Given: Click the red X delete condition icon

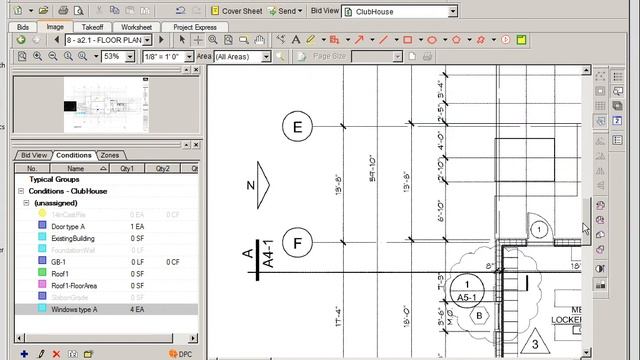Looking at the screenshot, I should click(x=56, y=353).
